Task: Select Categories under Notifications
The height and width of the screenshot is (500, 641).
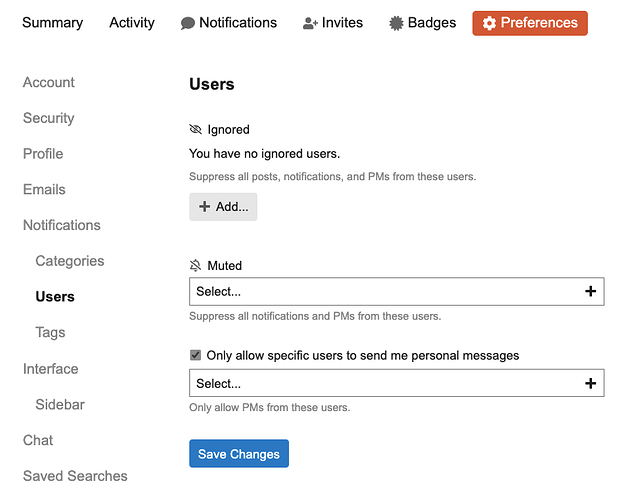Action: 70,261
